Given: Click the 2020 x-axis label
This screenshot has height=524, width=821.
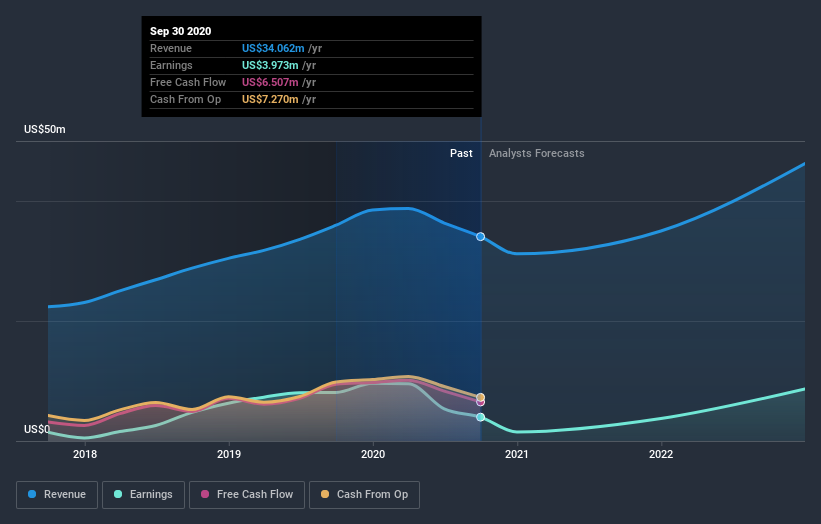Looking at the screenshot, I should coord(373,454).
